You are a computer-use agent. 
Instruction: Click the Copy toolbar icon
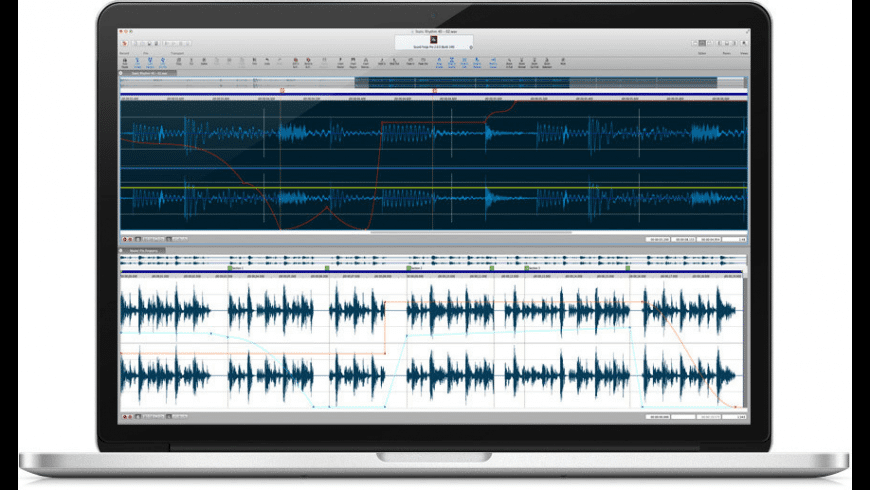click(179, 60)
